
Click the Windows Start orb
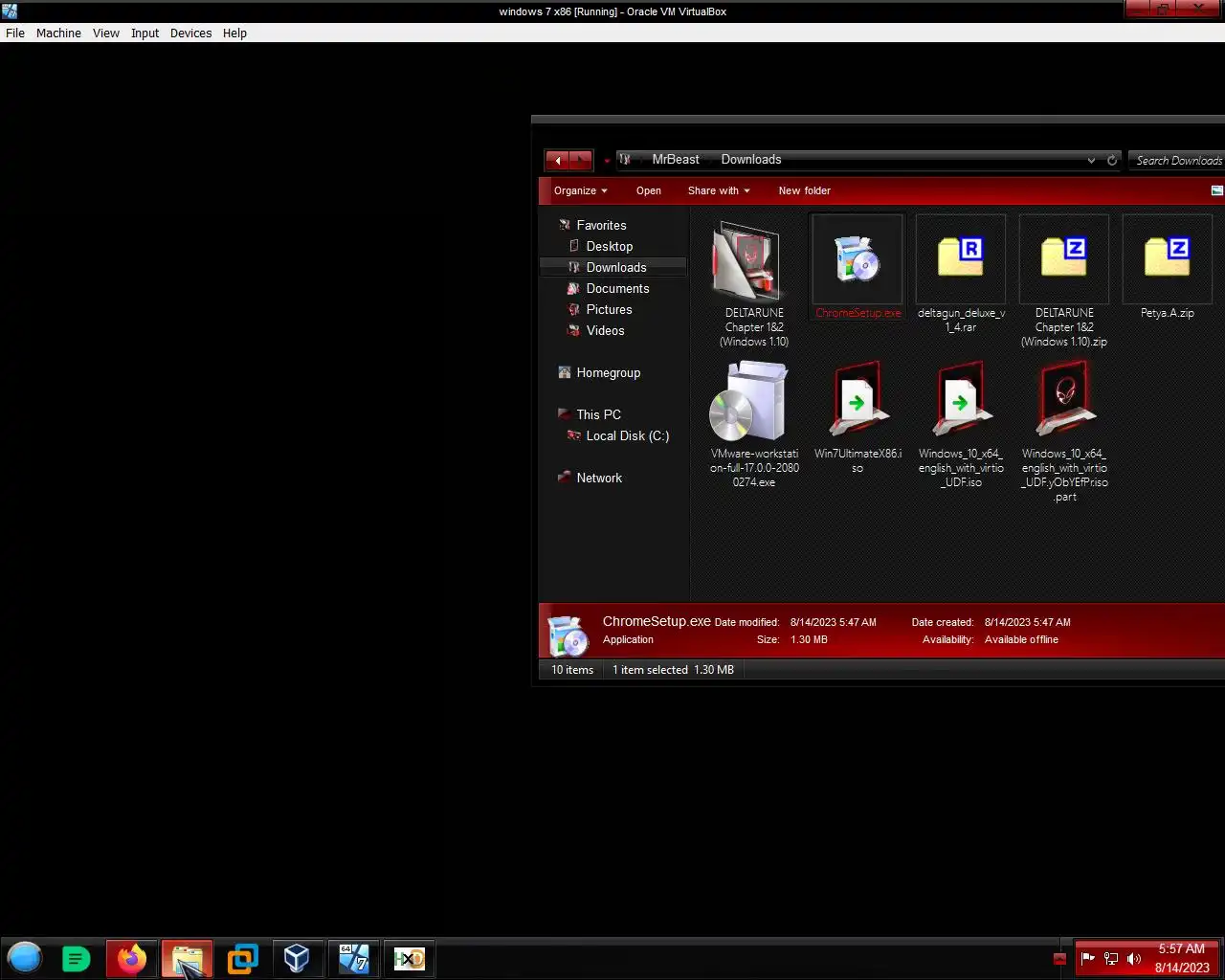point(25,957)
